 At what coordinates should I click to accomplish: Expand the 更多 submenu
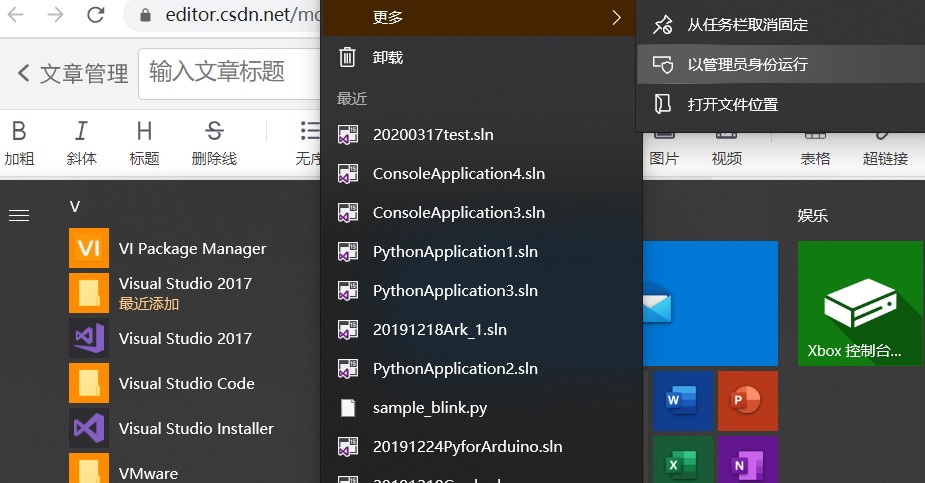(478, 18)
